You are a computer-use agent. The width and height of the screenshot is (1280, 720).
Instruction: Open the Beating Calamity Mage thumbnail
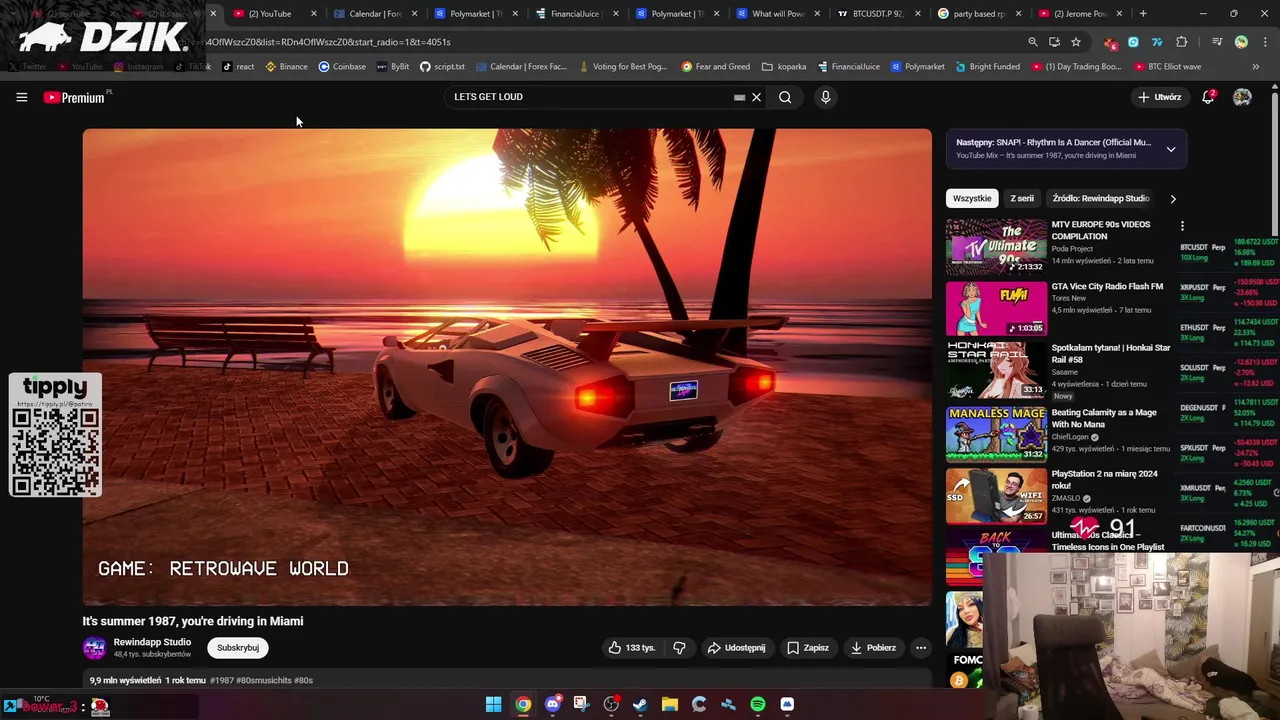[x=996, y=433]
